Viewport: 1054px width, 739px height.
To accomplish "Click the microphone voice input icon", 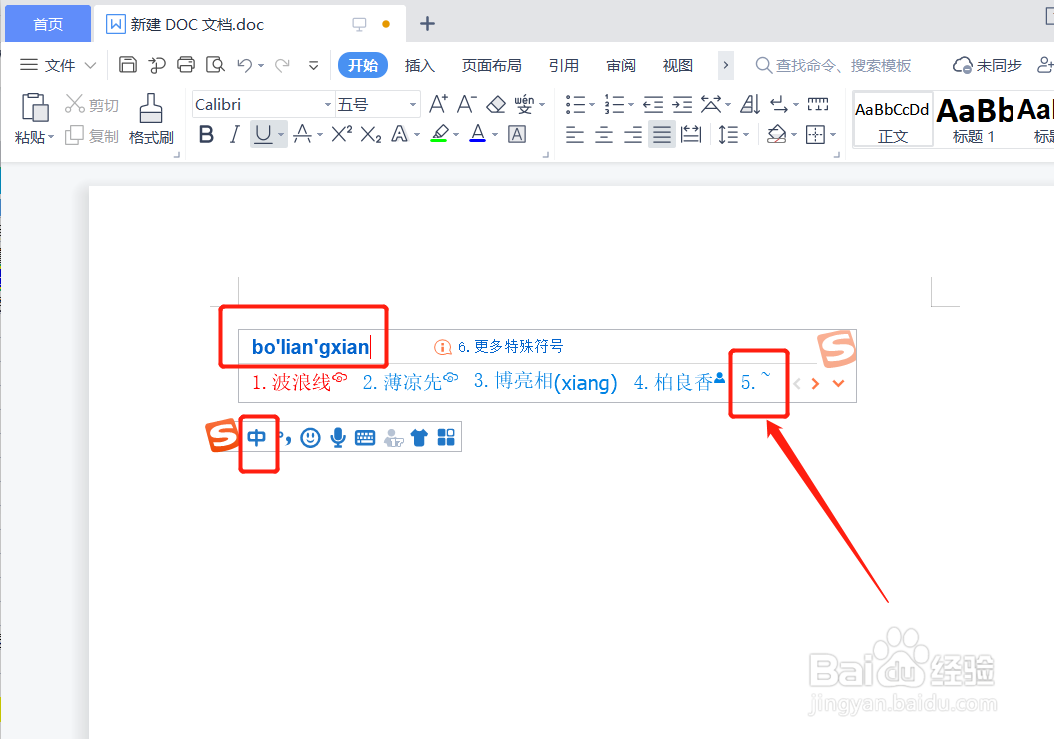I will (337, 437).
